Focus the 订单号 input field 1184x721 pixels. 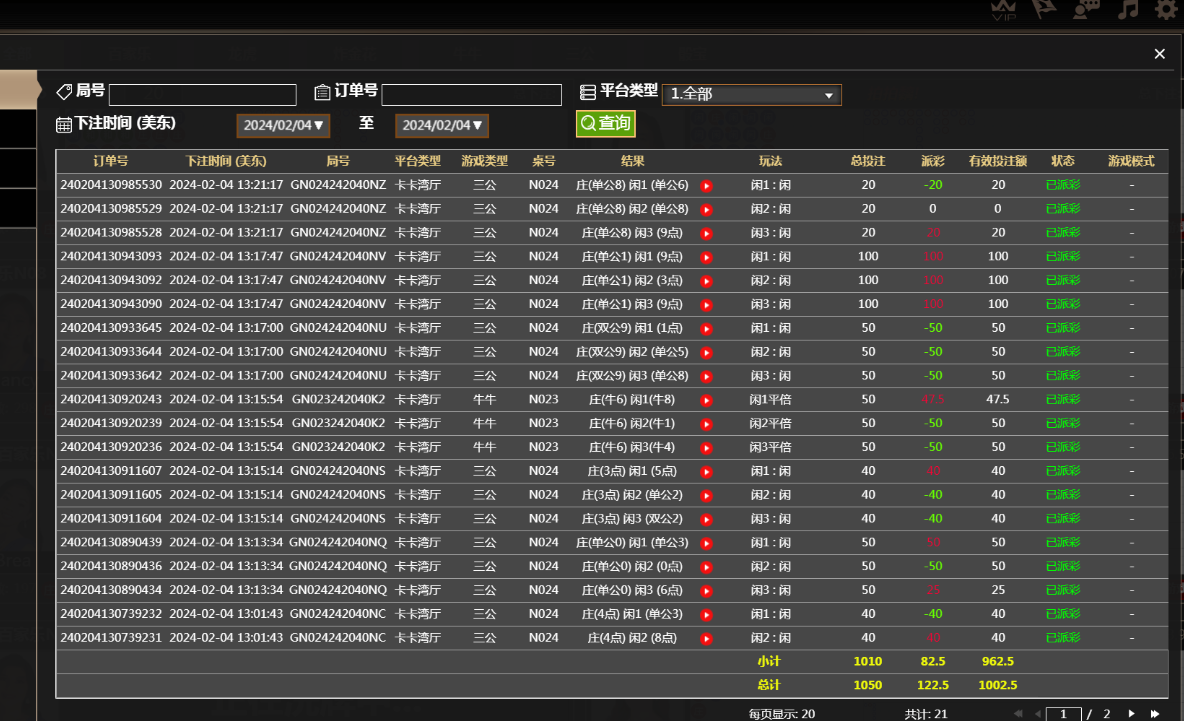coord(471,94)
